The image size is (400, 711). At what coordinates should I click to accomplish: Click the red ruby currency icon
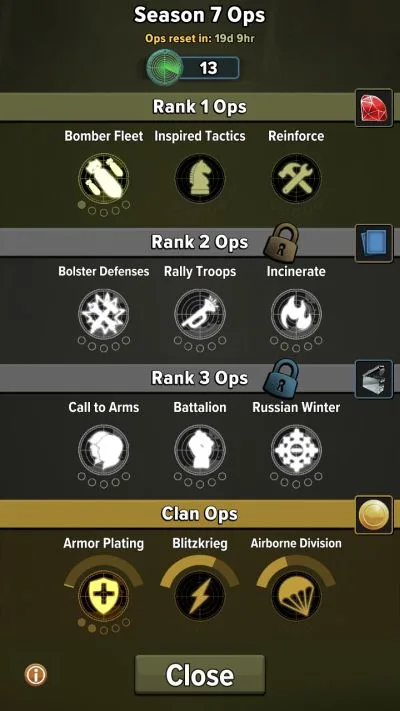(x=374, y=107)
